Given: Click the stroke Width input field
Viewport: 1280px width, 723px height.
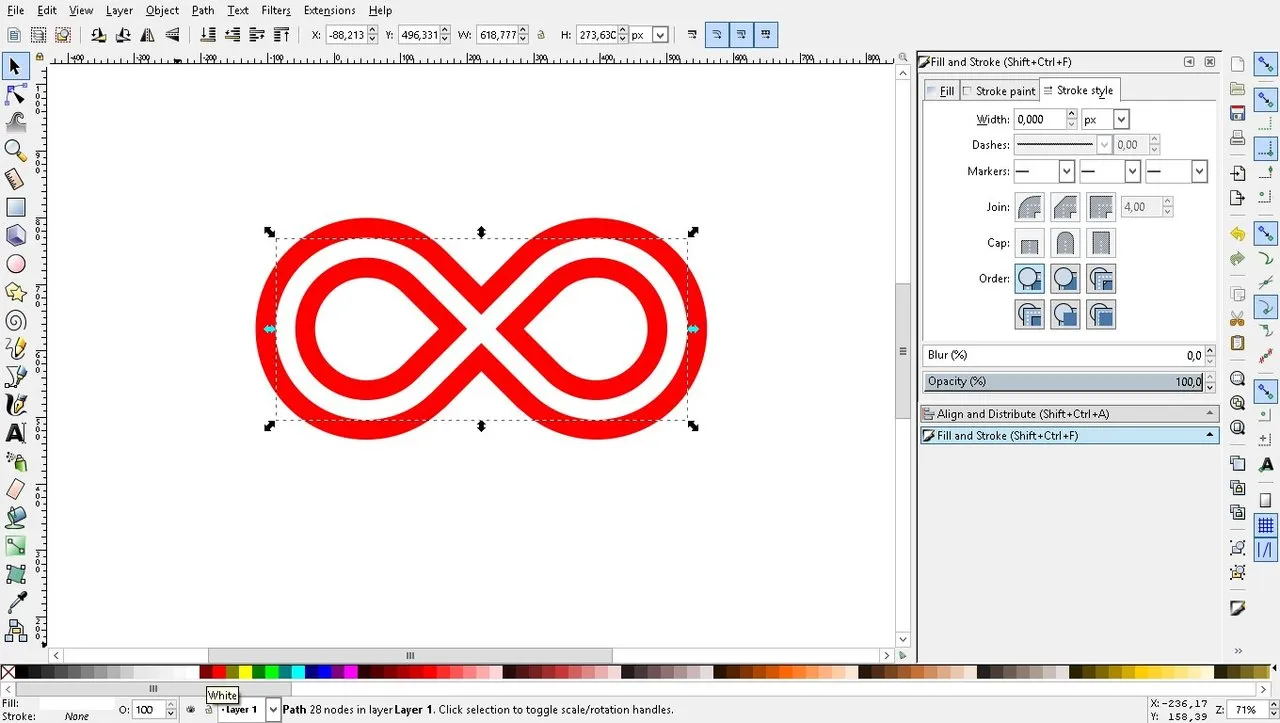Looking at the screenshot, I should 1039,119.
